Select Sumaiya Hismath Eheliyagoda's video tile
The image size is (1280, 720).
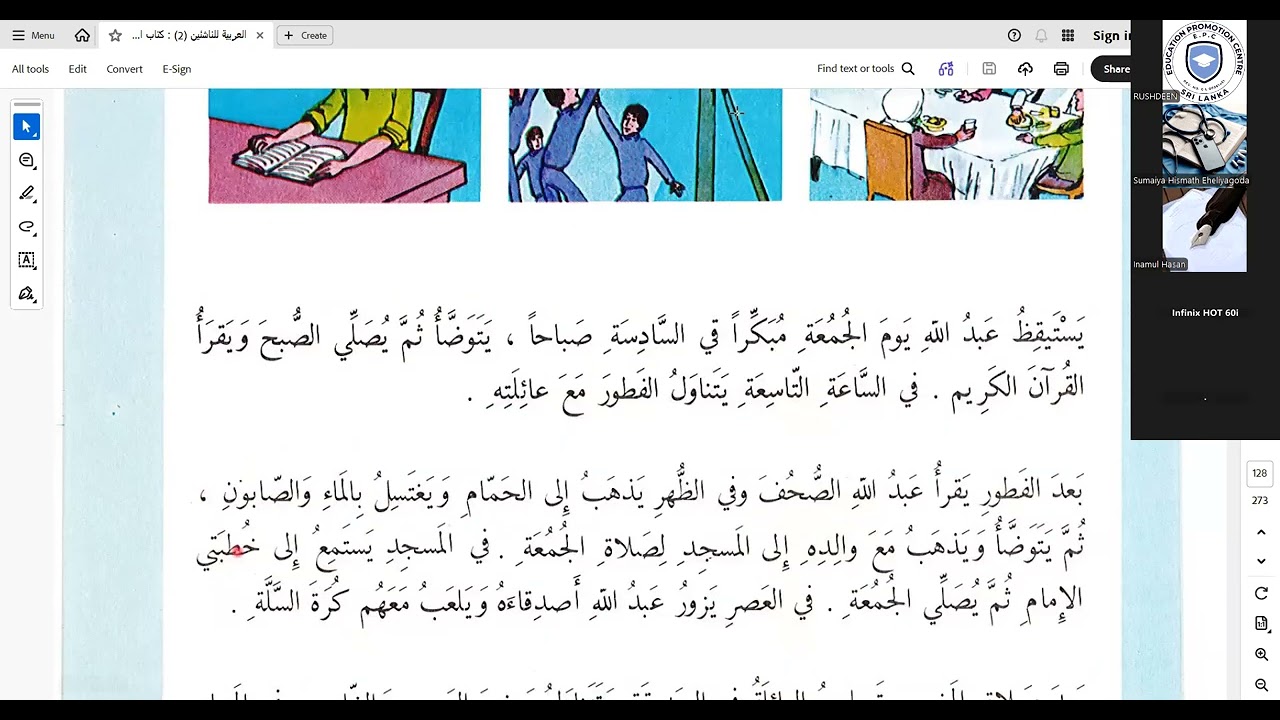click(1204, 145)
